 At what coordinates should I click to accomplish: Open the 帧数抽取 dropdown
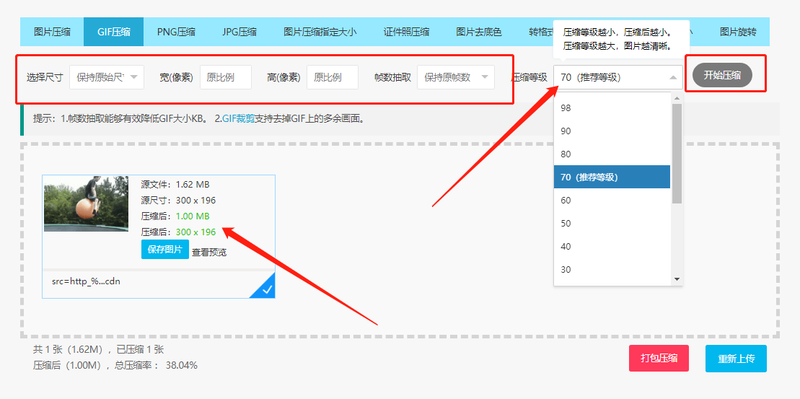pos(456,78)
